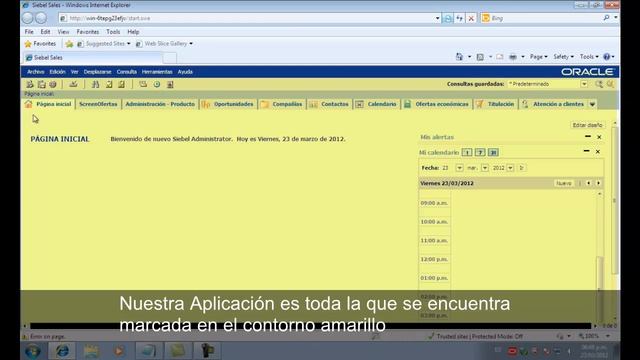
Task: Open the year dropdown in Fecha
Action: click(x=510, y=168)
